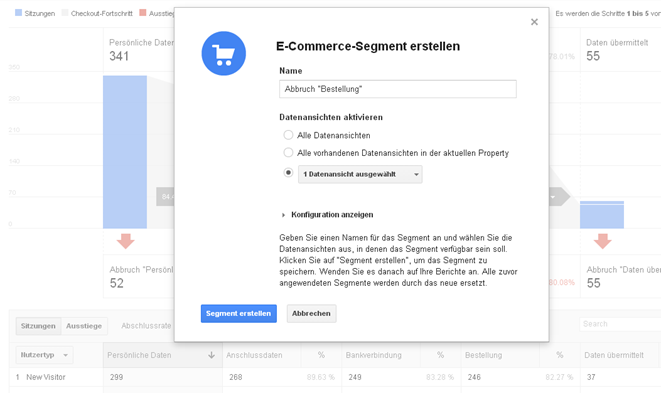Select Alle vorhandenen Datenansichten in aktueller Property
This screenshot has height=393, width=661.
[x=288, y=152]
